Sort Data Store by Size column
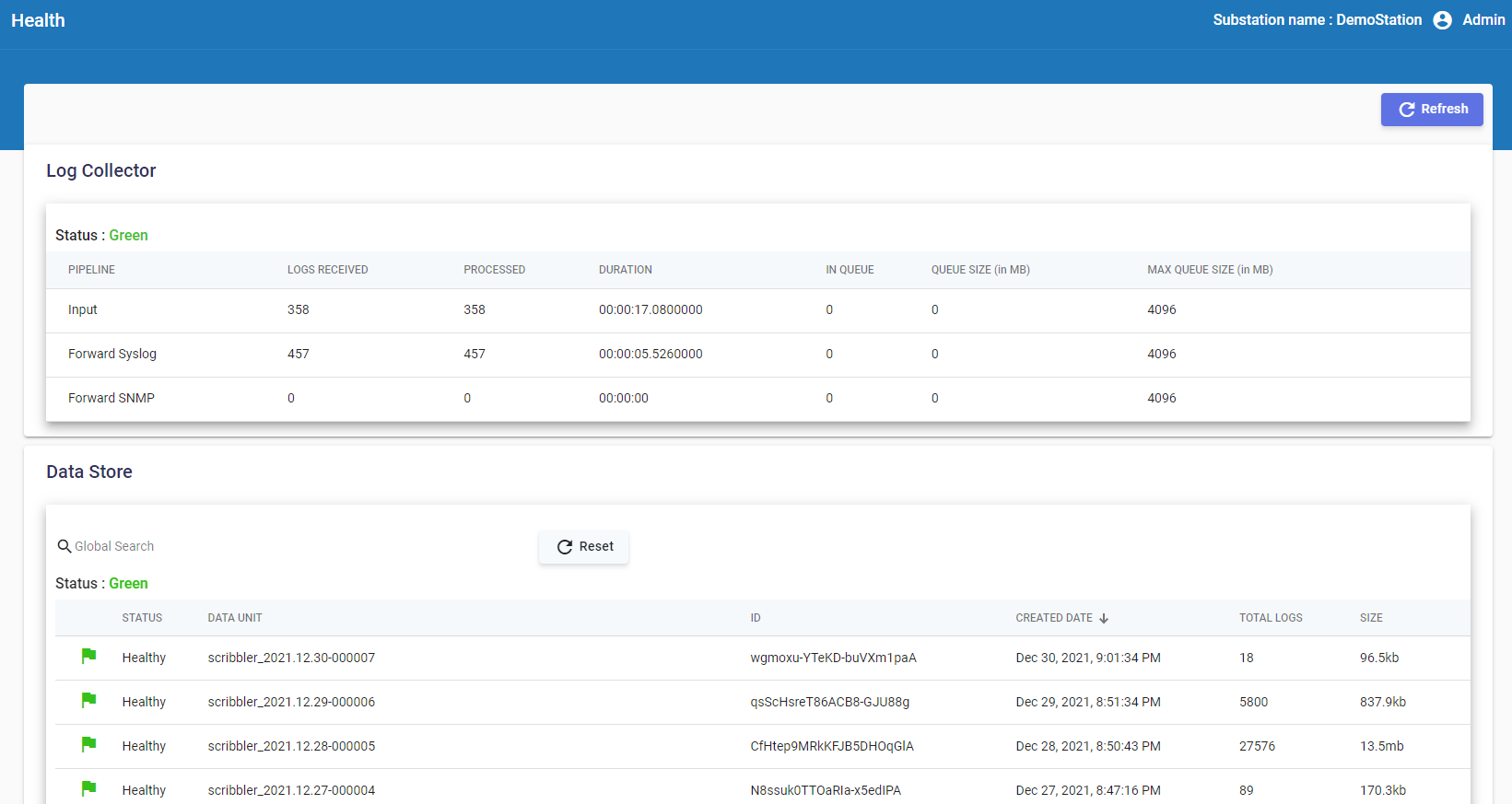 tap(1370, 618)
